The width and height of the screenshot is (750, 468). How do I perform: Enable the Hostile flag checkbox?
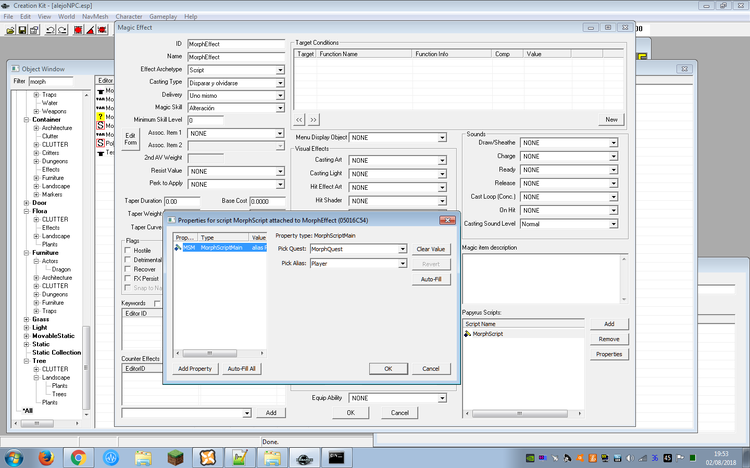[126, 250]
